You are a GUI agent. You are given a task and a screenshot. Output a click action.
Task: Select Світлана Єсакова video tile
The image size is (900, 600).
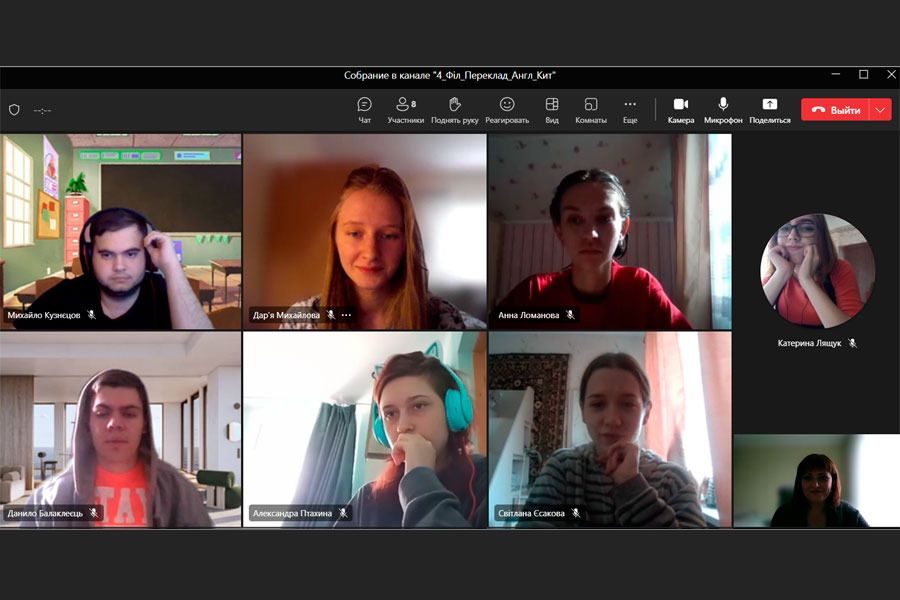tap(610, 429)
